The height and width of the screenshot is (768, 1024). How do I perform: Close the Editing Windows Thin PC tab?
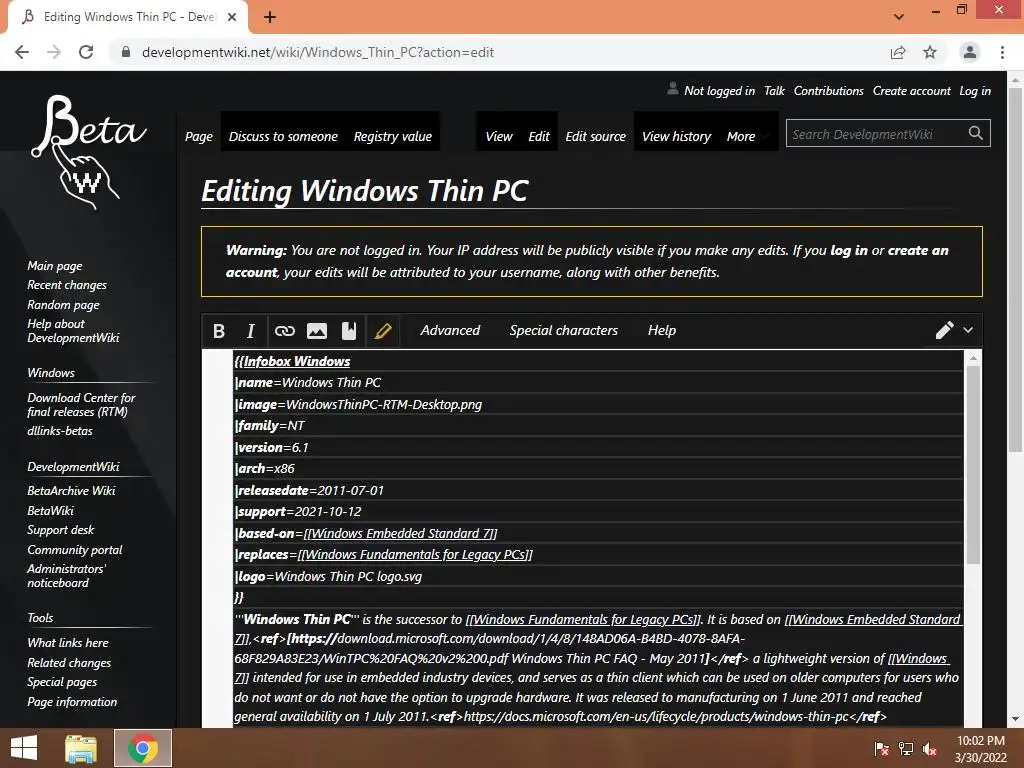[x=232, y=17]
